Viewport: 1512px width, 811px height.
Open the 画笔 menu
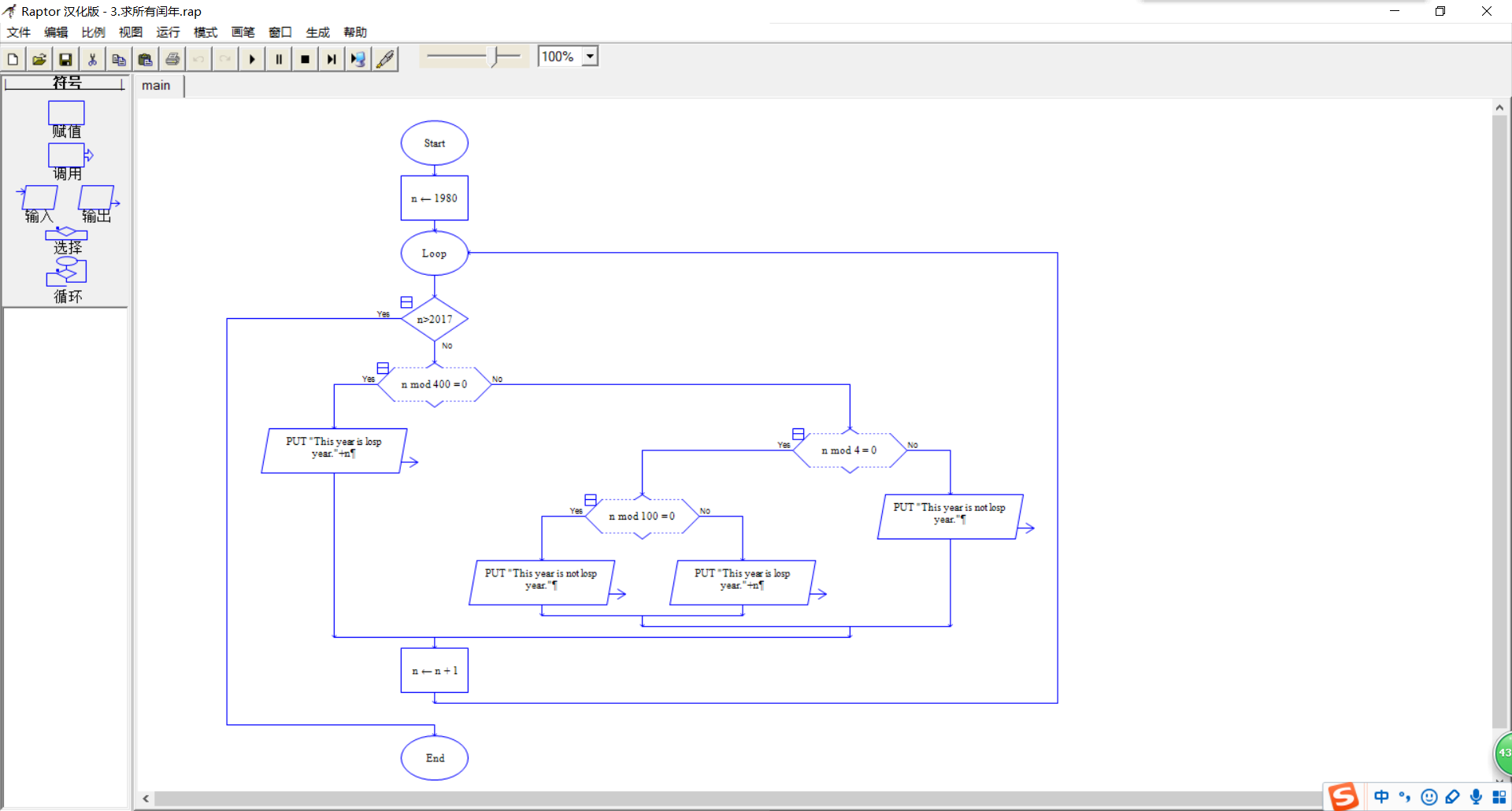point(243,32)
